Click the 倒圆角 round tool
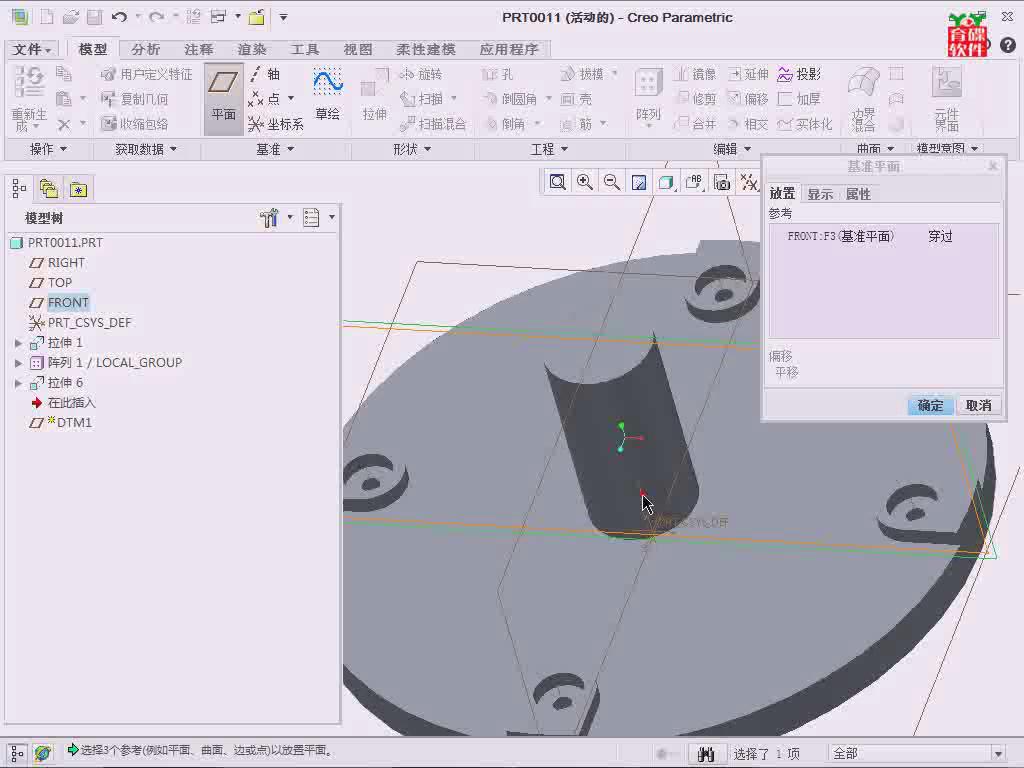 [511, 99]
